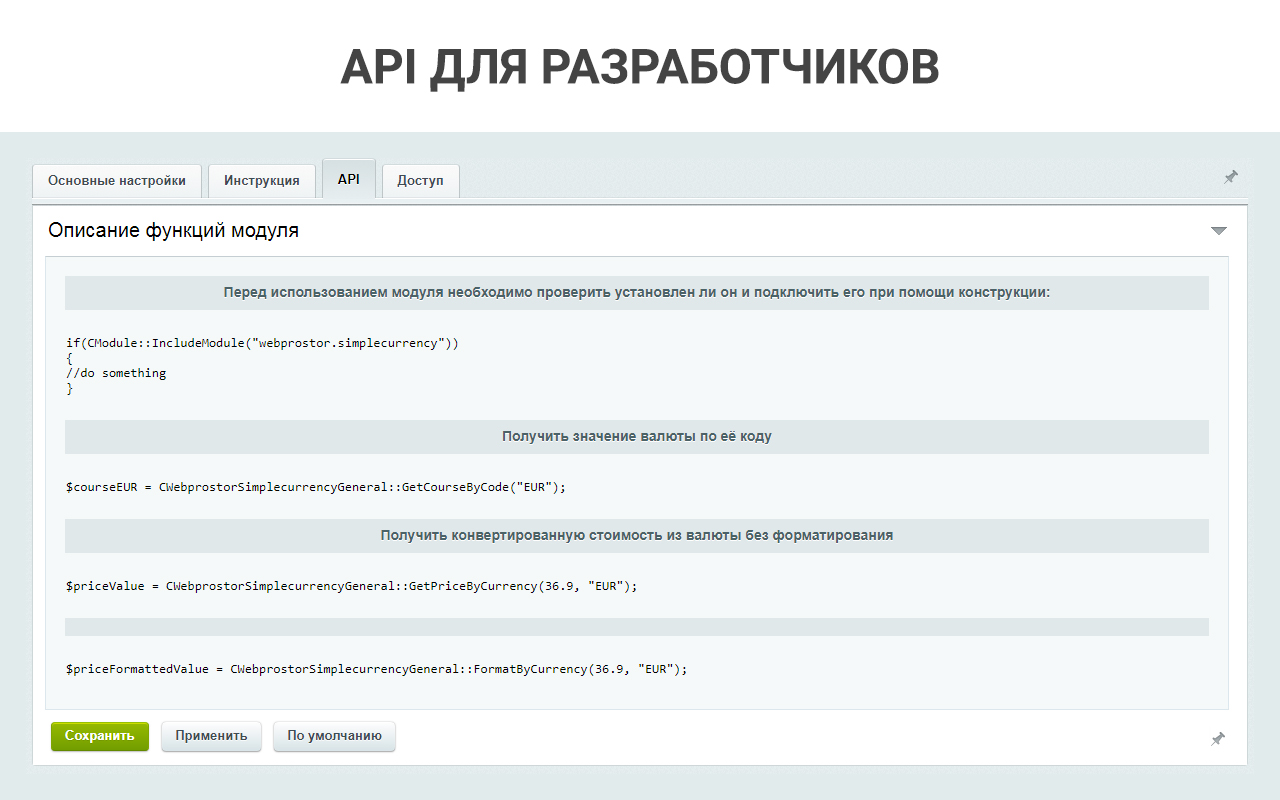
Task: Click the 'Получить значение валюты по её коду' heading
Action: [636, 437]
